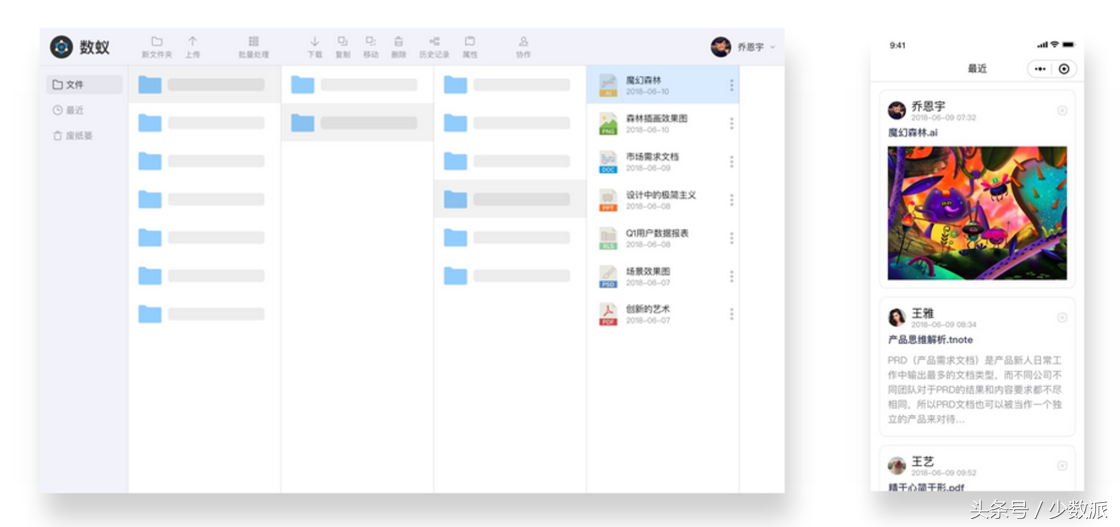Click the 上传 upload arrow icon
This screenshot has width=1120, height=527.
(x=192, y=41)
